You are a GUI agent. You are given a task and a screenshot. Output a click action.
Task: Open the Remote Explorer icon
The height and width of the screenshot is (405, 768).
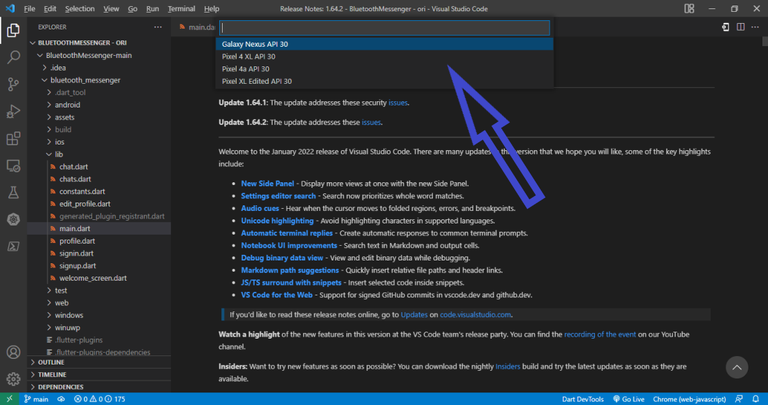(13, 166)
